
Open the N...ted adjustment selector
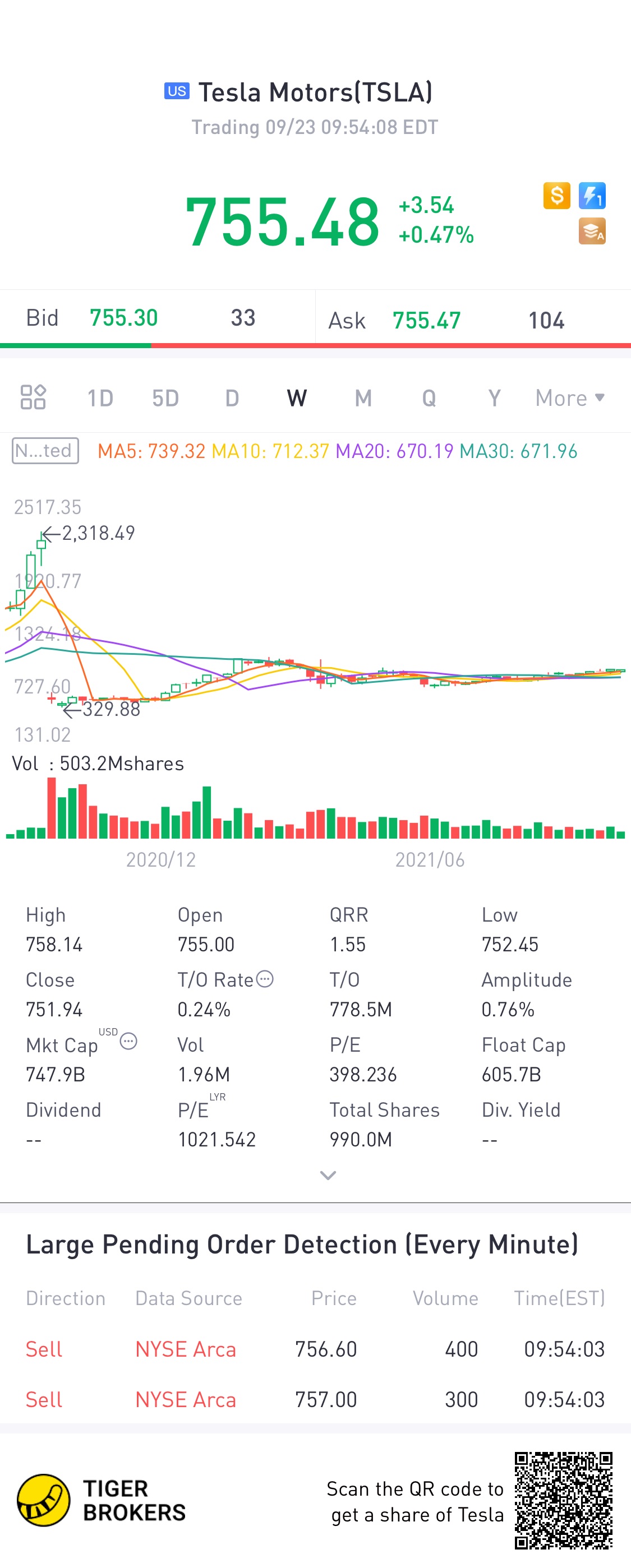pyautogui.click(x=45, y=450)
